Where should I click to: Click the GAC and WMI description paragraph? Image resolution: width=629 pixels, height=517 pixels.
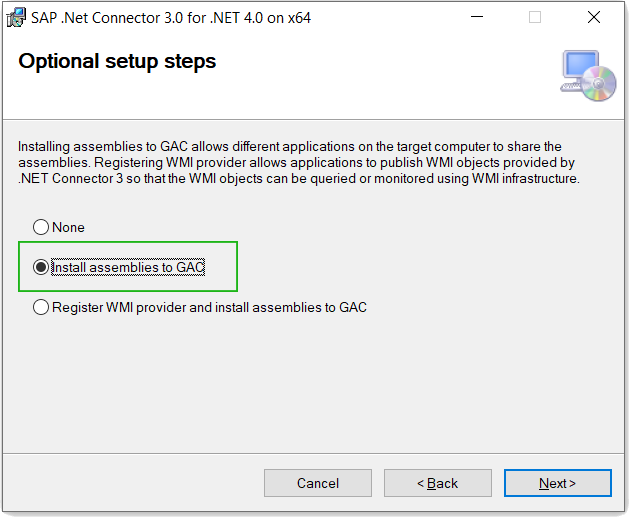coord(299,162)
